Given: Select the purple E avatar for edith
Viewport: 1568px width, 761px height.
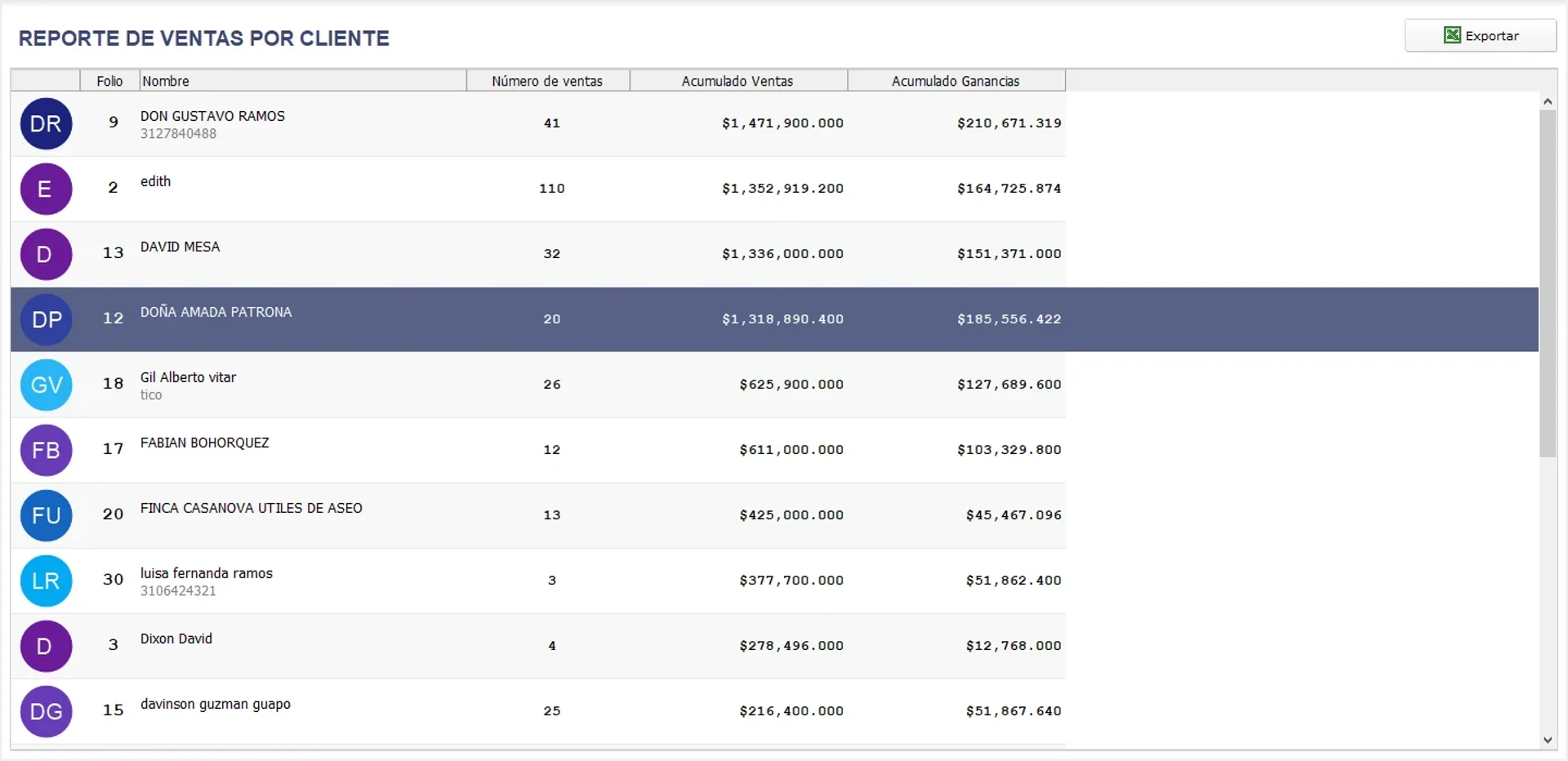Looking at the screenshot, I should [x=46, y=189].
